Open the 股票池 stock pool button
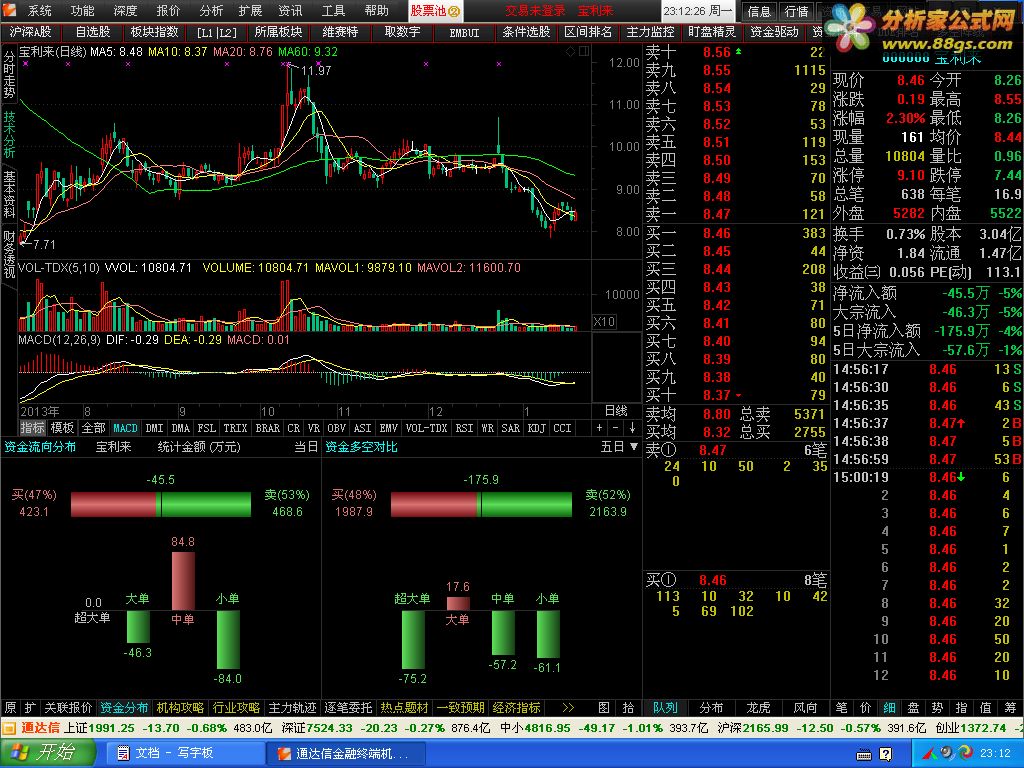 pos(436,10)
